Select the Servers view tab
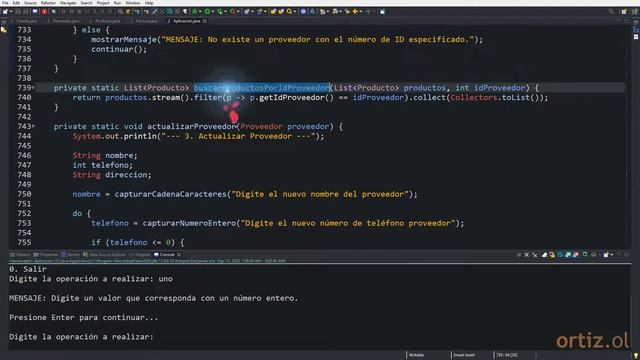 (71, 255)
